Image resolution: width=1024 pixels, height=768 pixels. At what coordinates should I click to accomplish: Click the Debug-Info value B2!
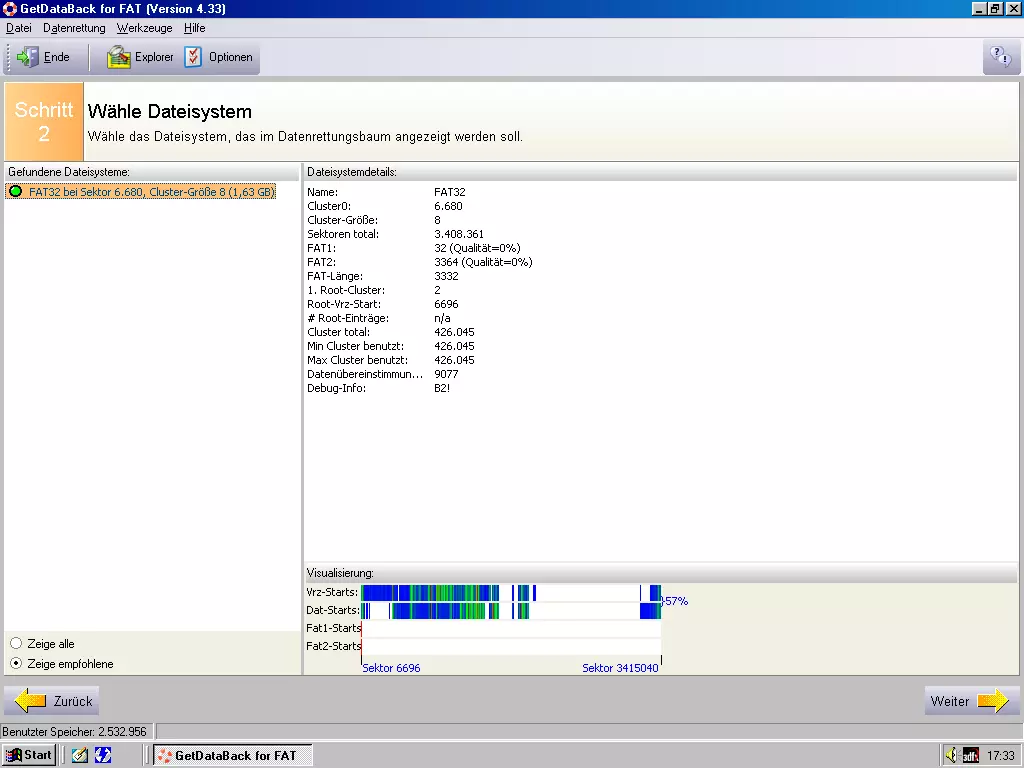(442, 388)
